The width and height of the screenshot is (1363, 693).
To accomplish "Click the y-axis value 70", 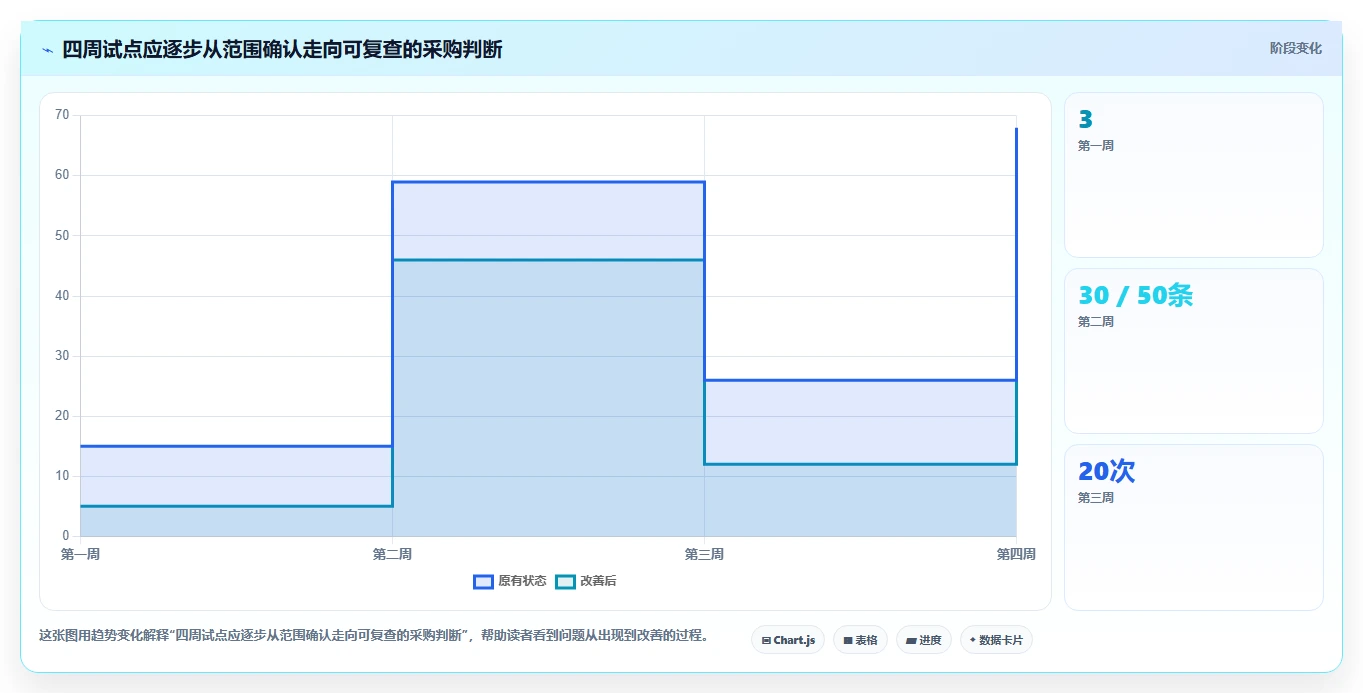I will click(x=62, y=115).
